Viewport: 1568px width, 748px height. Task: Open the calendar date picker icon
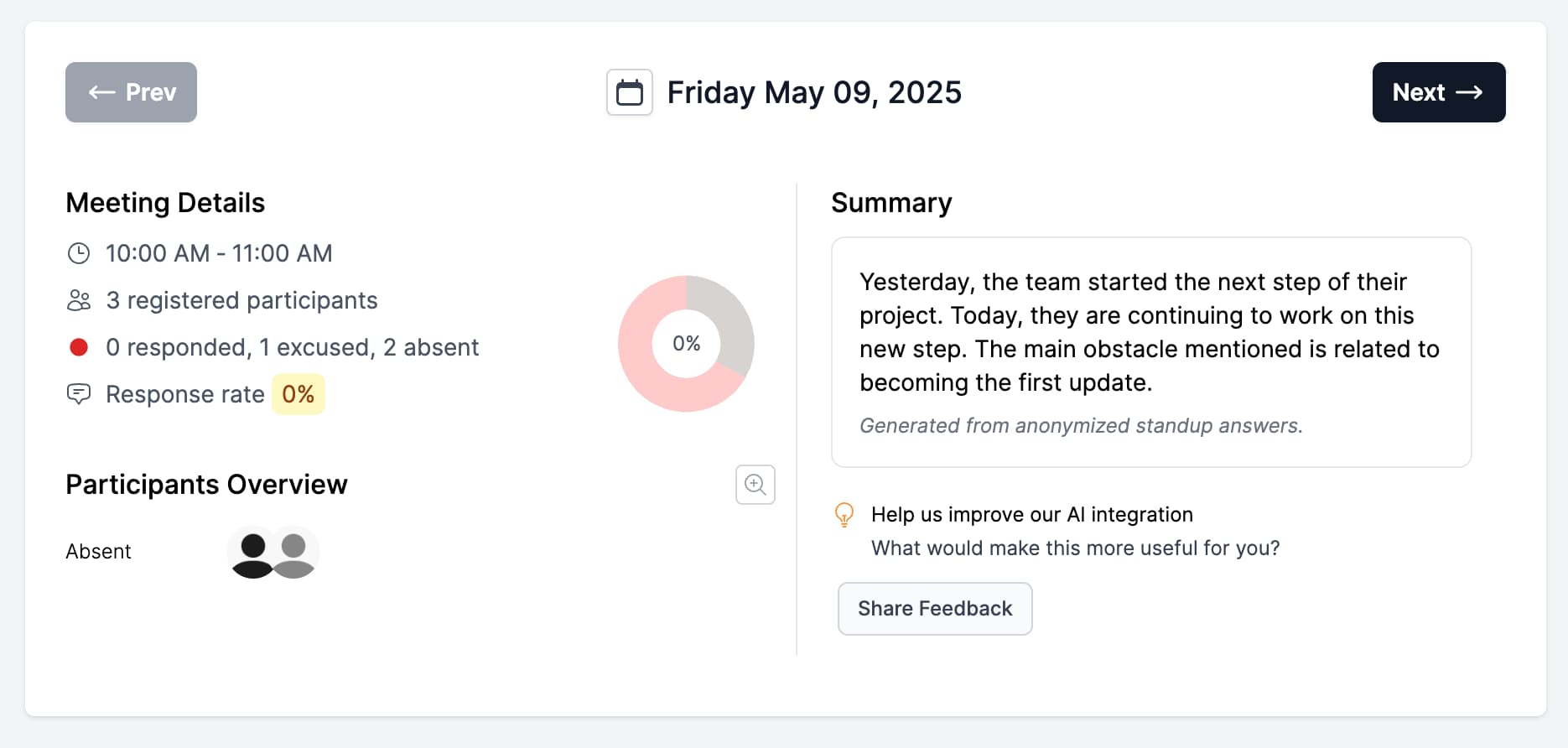pyautogui.click(x=629, y=92)
